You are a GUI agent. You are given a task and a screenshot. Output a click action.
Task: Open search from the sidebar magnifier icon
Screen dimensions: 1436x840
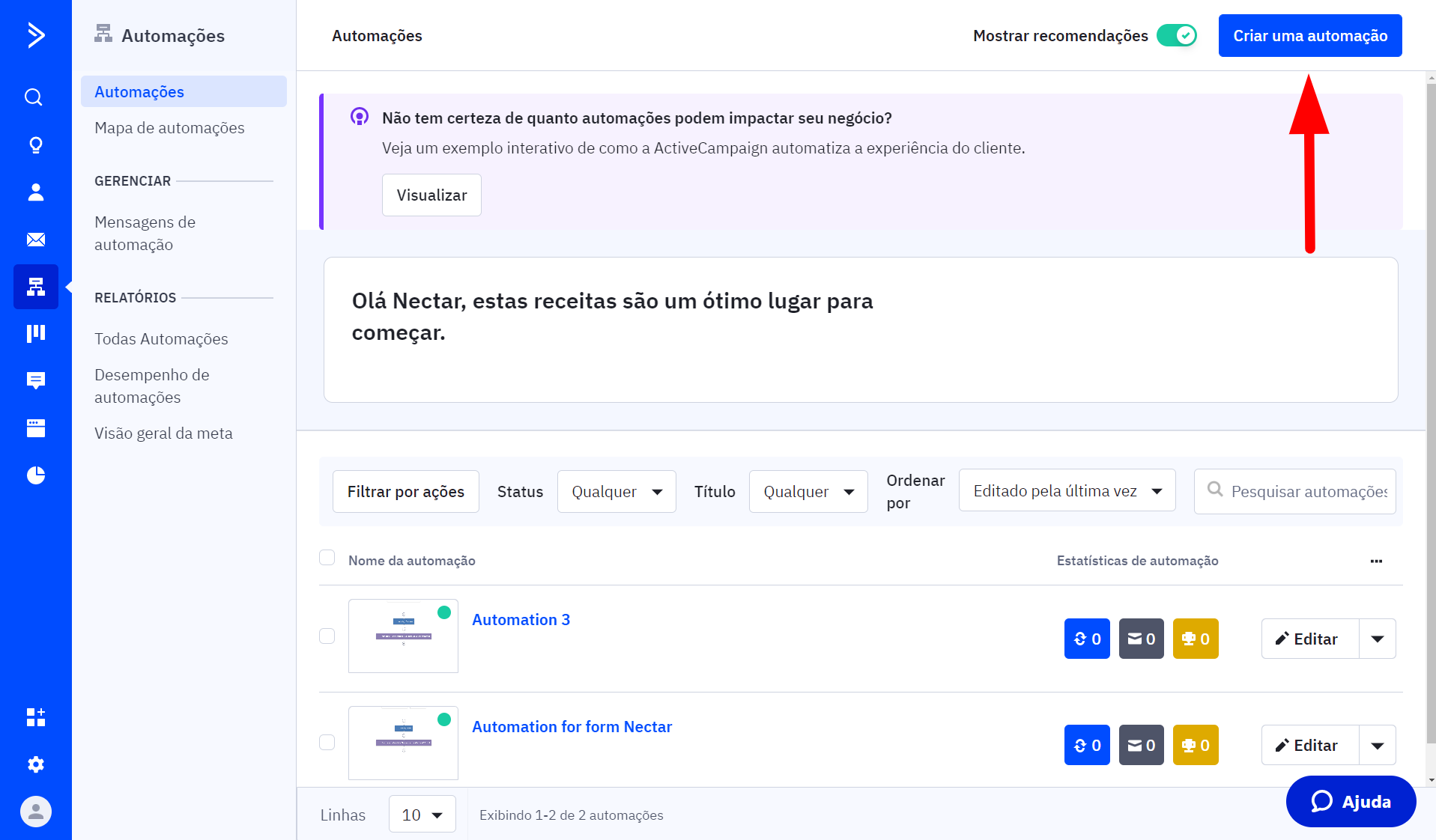[33, 97]
